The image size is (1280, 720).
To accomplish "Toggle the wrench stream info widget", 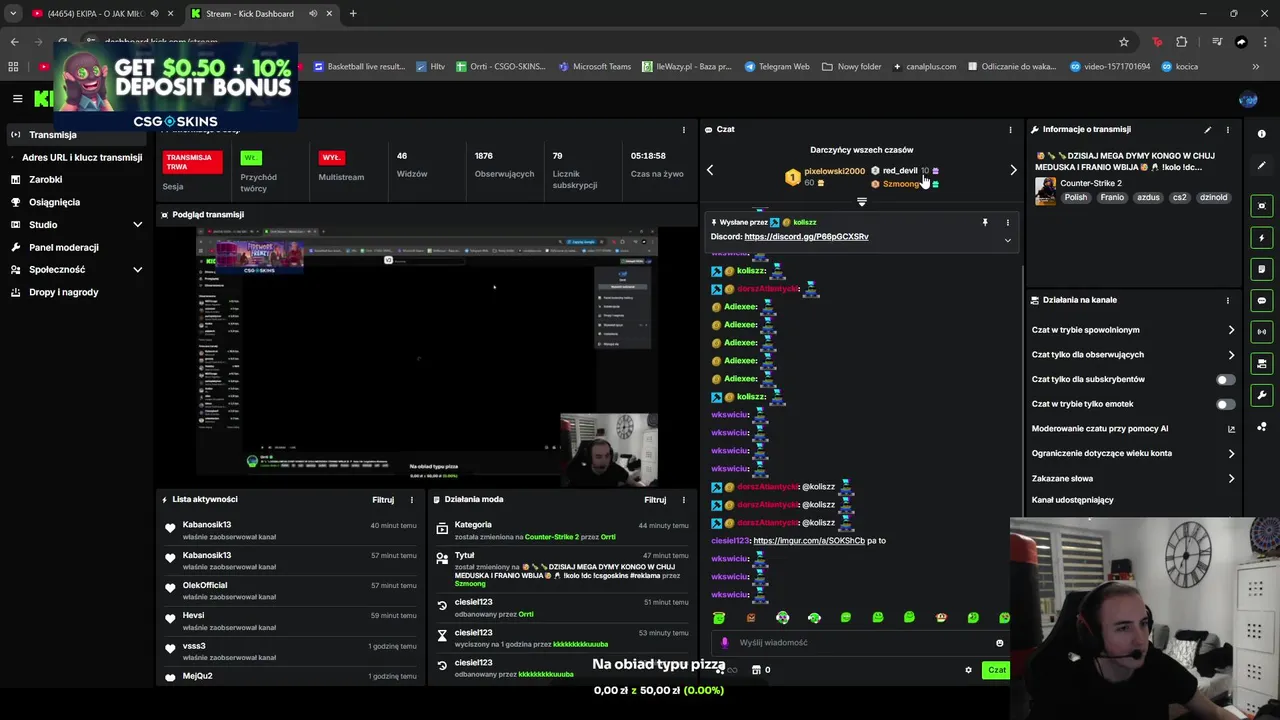I will 1262,395.
